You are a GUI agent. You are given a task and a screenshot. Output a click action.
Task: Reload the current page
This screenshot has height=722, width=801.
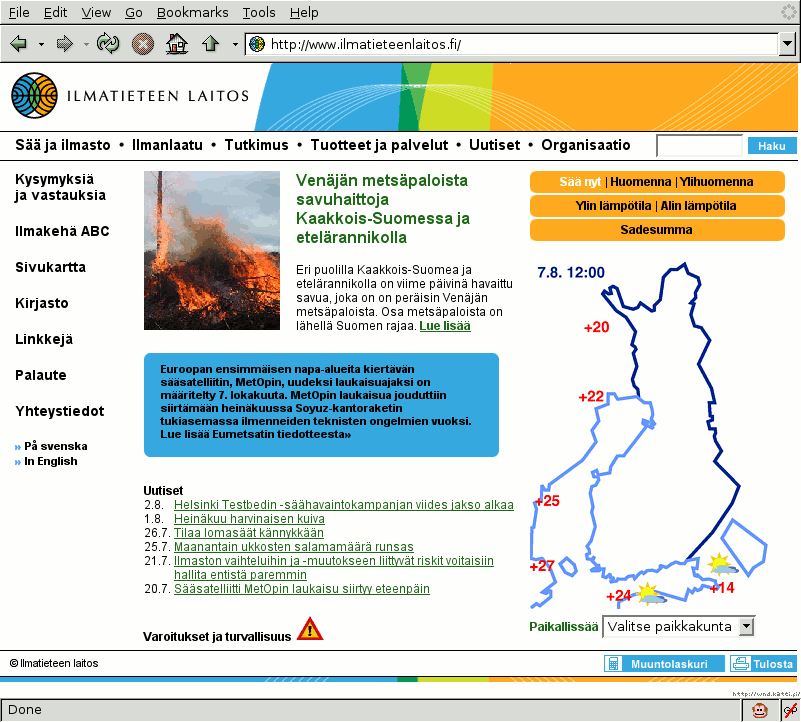click(x=108, y=44)
